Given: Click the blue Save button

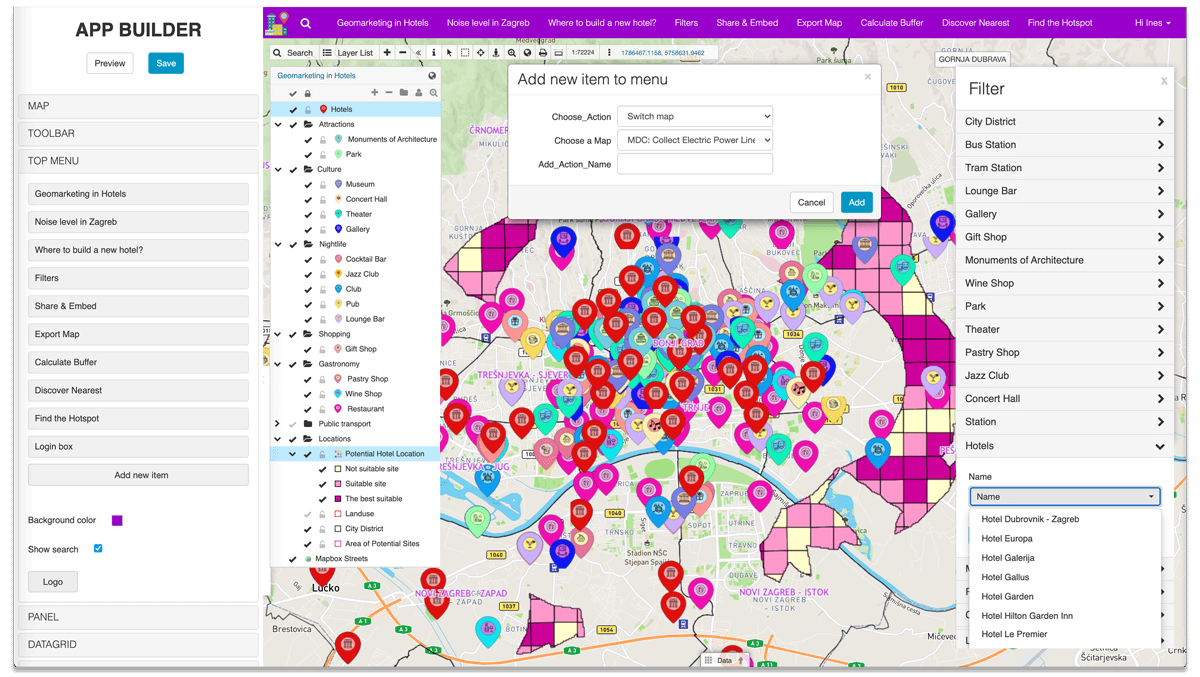Looking at the screenshot, I should coord(166,63).
